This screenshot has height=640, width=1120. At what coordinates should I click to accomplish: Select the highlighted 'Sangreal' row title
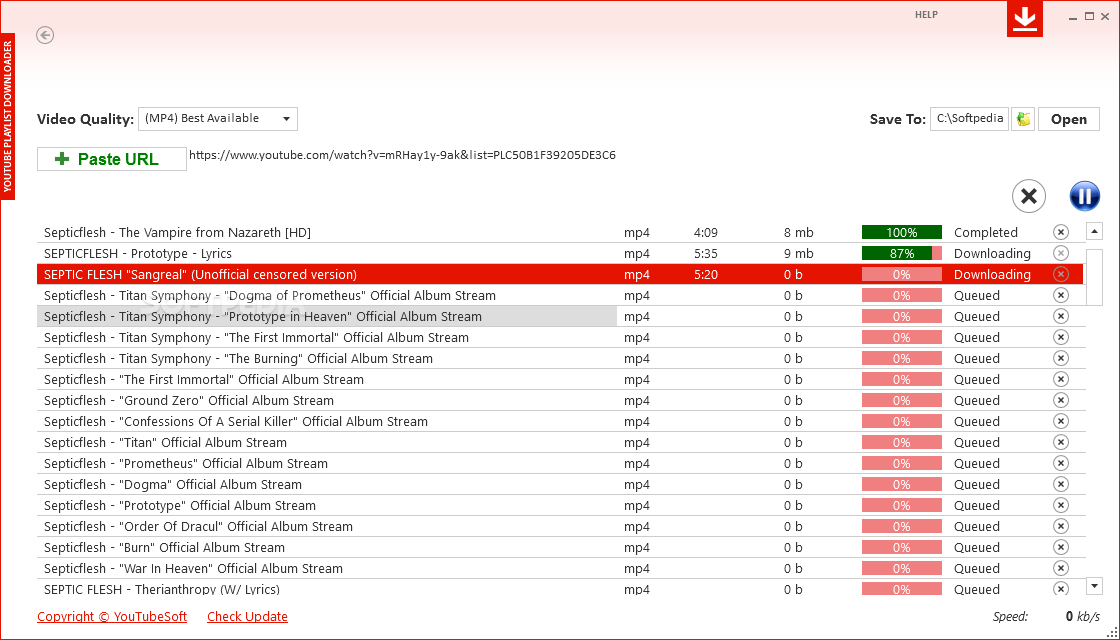pos(200,274)
